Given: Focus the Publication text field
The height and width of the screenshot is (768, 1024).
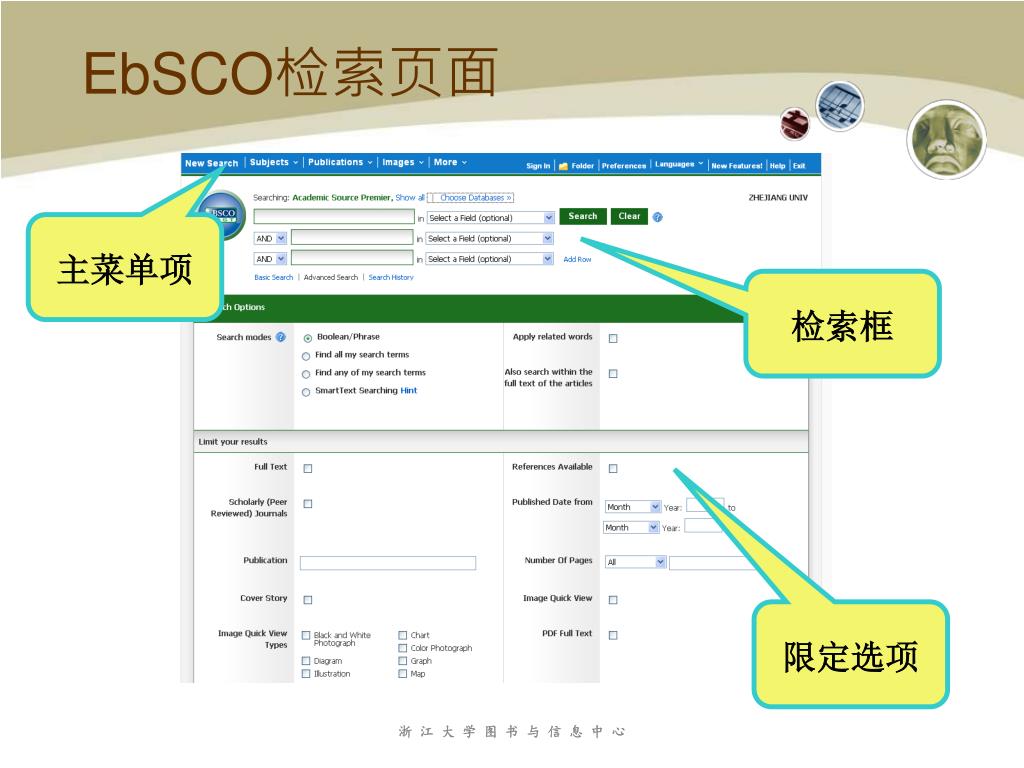Looking at the screenshot, I should tap(388, 563).
